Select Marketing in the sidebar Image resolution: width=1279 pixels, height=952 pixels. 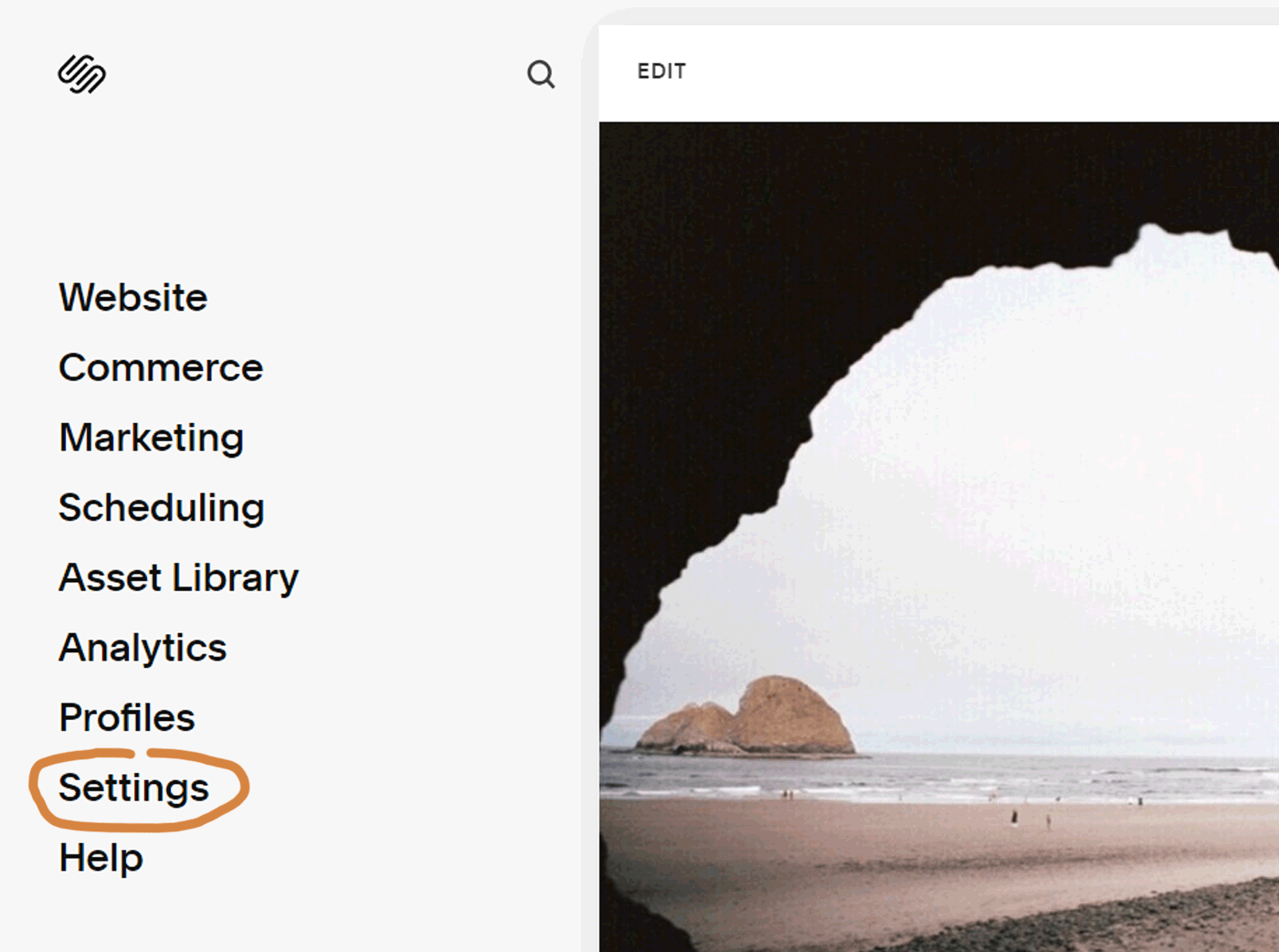(152, 438)
